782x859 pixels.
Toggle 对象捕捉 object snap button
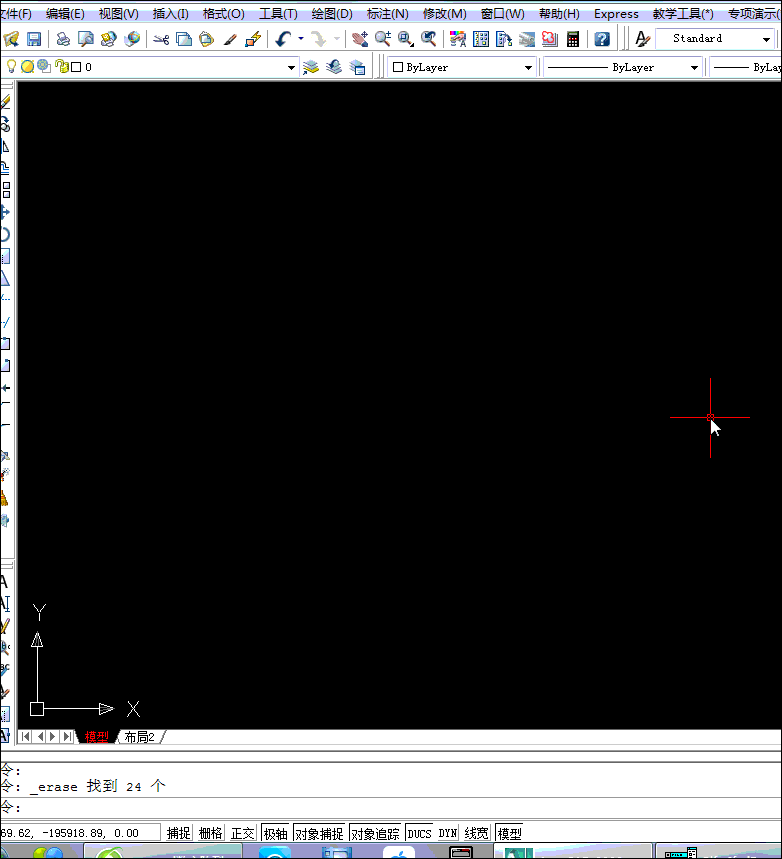[319, 833]
